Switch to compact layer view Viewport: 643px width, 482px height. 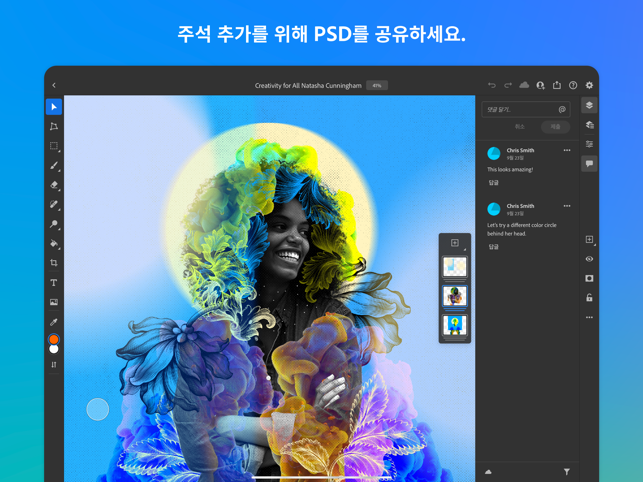589,105
